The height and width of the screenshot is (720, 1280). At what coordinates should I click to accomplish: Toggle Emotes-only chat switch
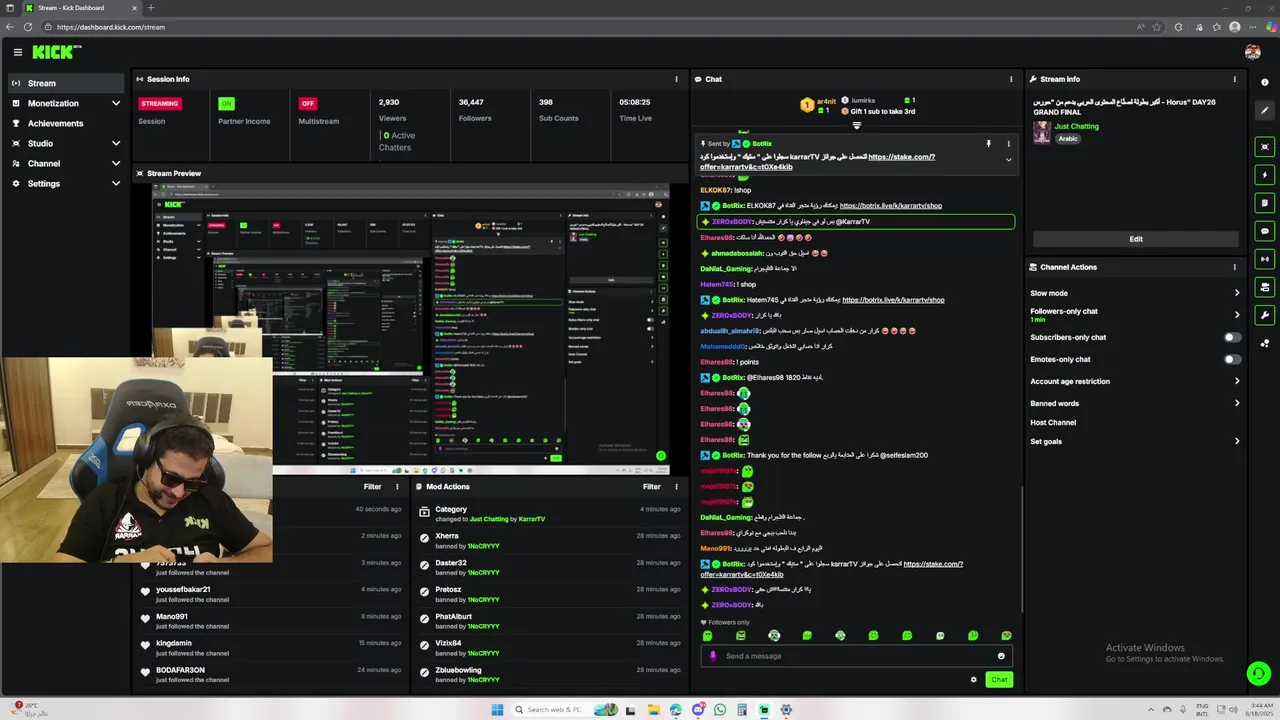[1232, 359]
